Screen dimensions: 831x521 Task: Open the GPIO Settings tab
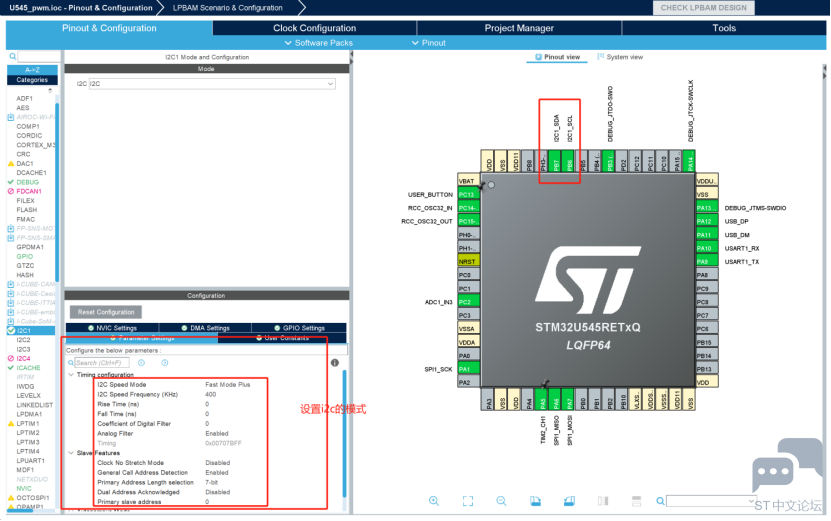299,328
